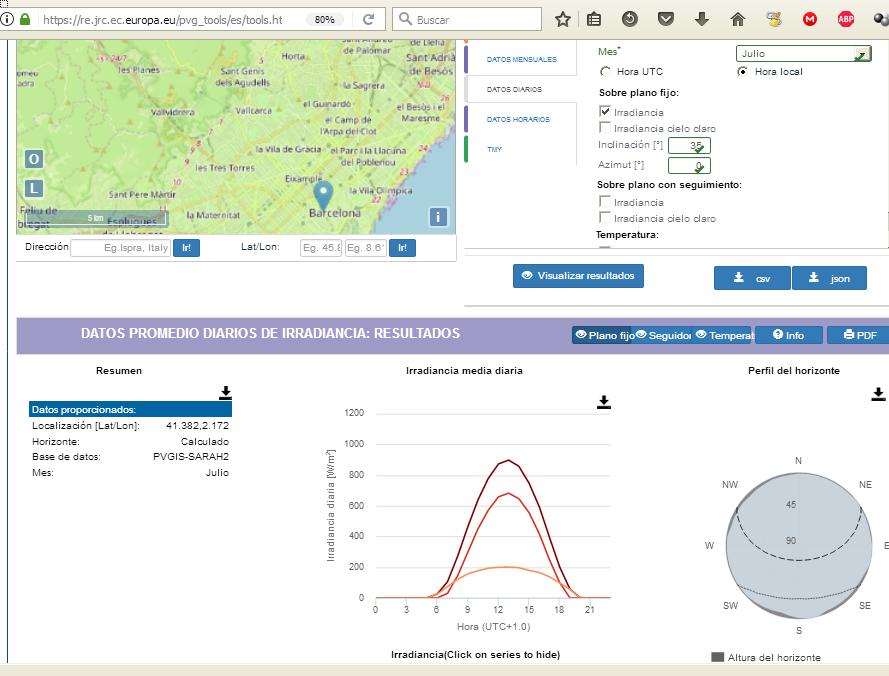Select Hora local radio option
889x676 pixels.
pyautogui.click(x=742, y=71)
